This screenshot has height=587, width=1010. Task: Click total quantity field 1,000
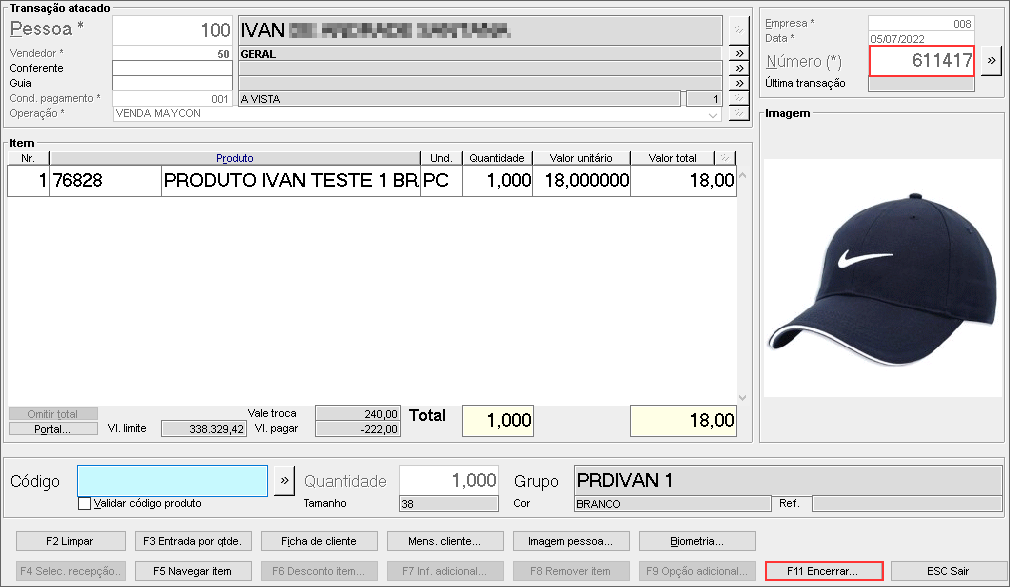(x=498, y=421)
